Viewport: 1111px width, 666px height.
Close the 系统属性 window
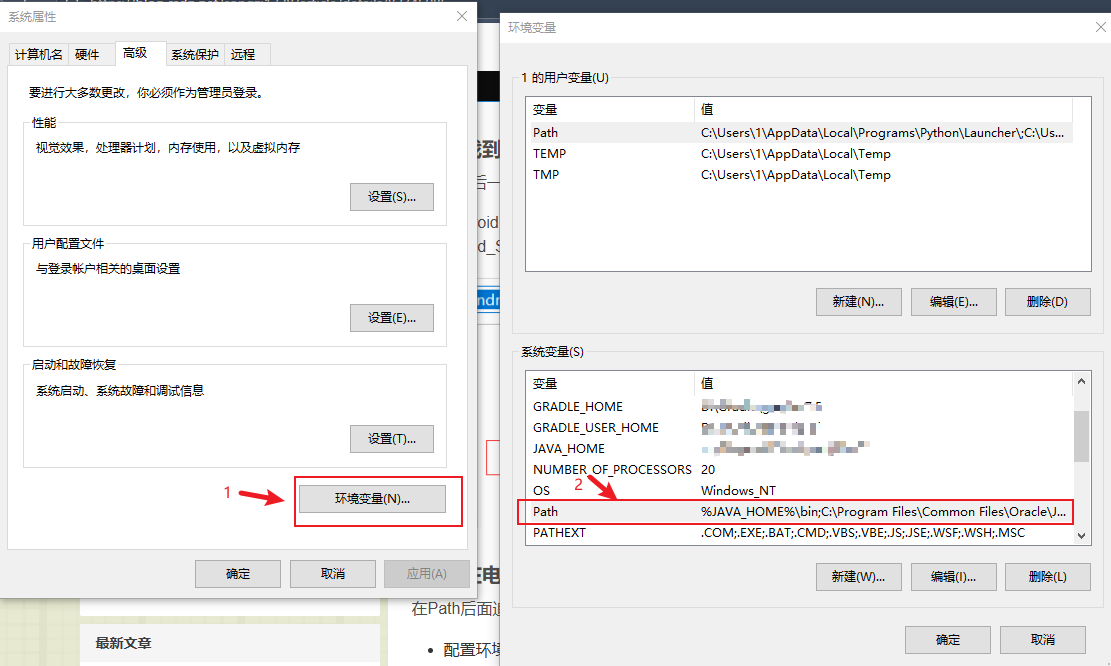[462, 16]
